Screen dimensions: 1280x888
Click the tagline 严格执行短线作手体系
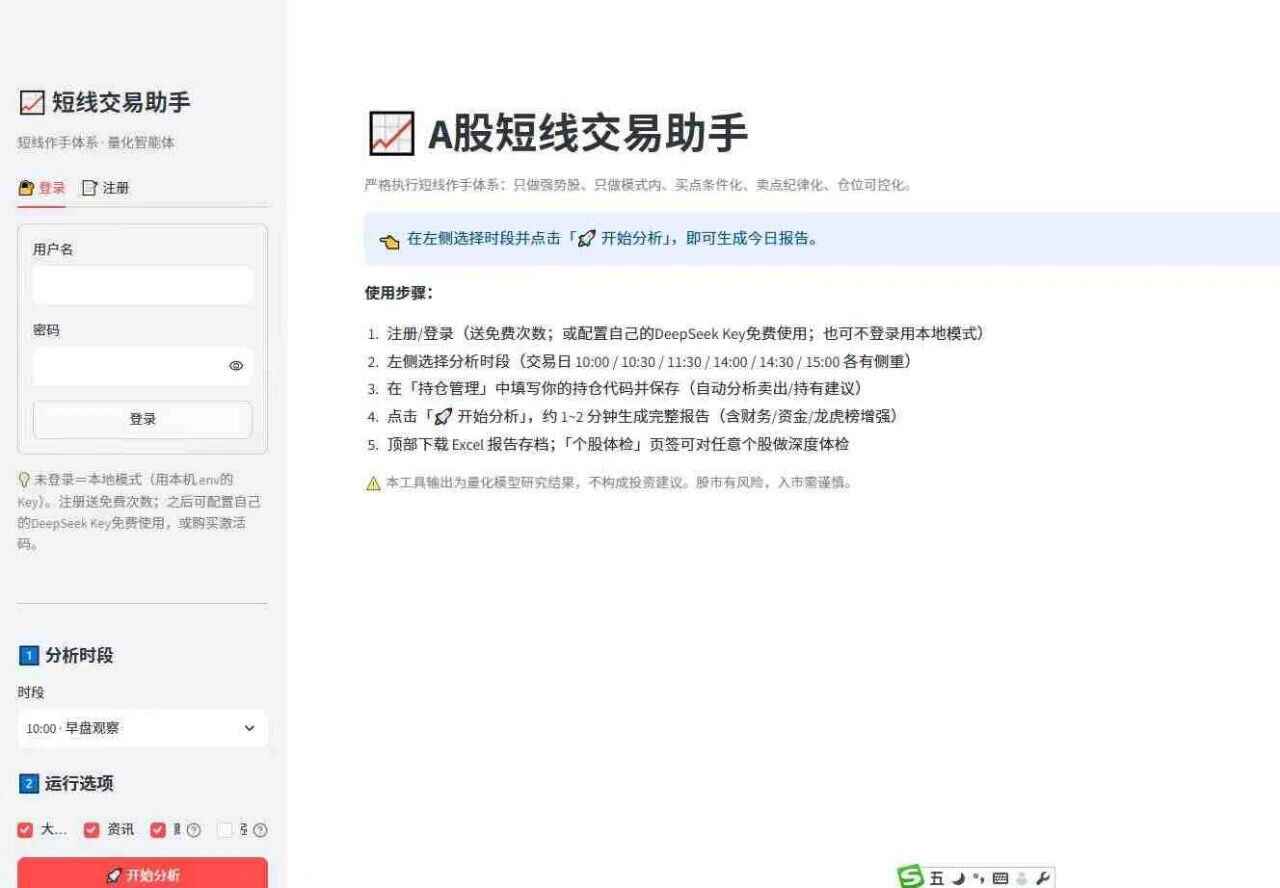[x=638, y=185]
